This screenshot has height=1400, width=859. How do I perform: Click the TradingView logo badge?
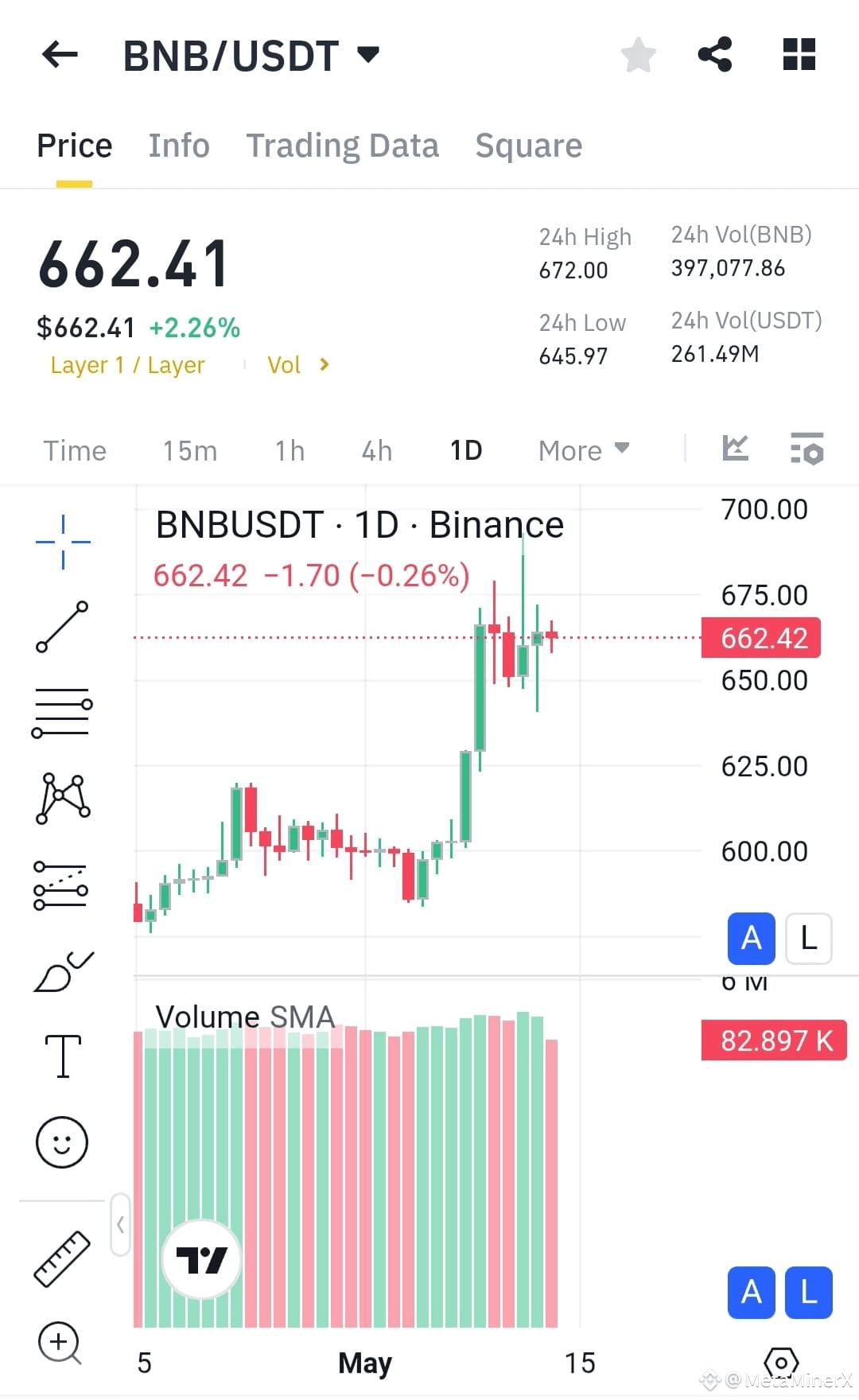click(201, 1259)
